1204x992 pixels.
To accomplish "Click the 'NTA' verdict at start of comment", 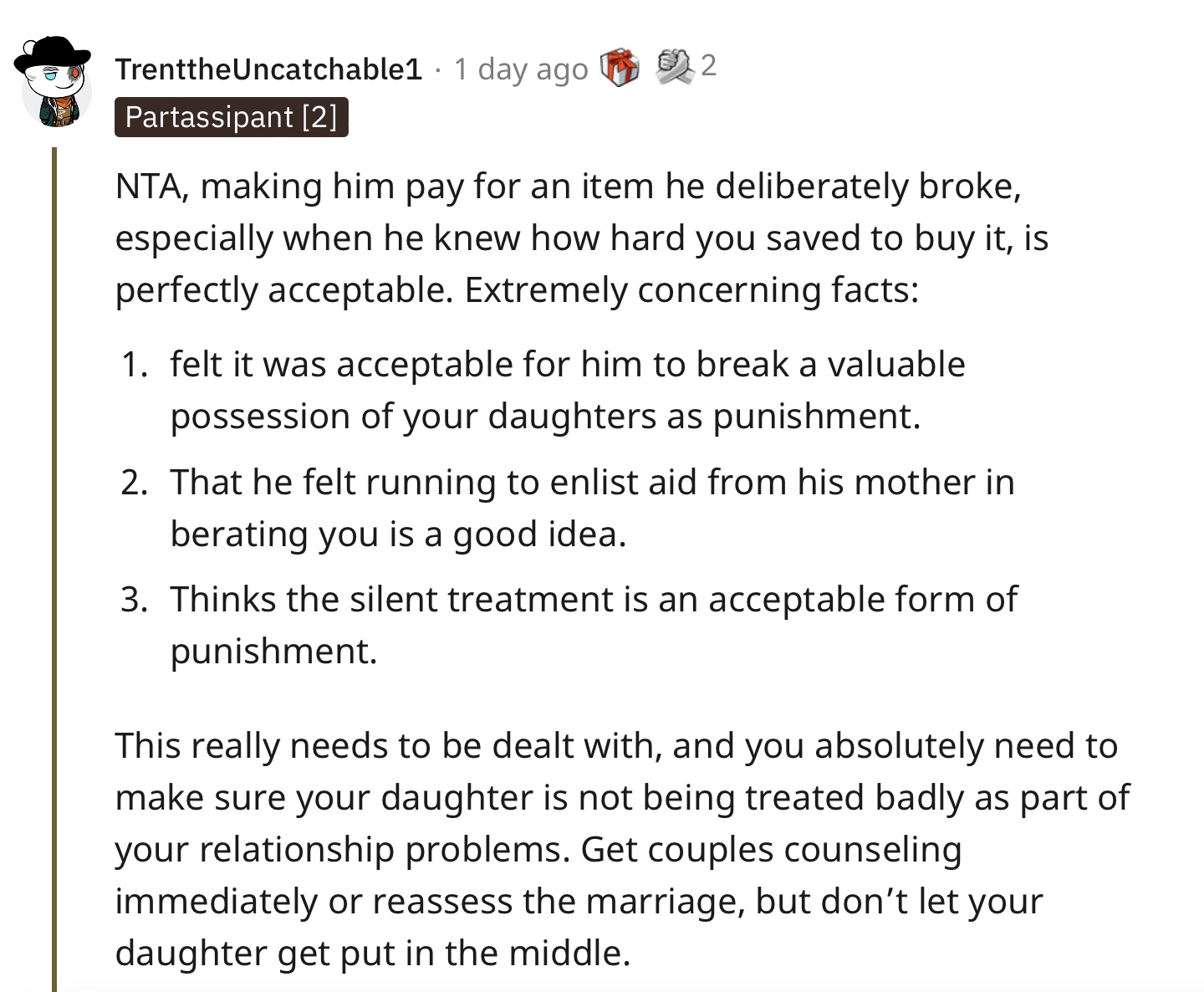I will click(145, 187).
